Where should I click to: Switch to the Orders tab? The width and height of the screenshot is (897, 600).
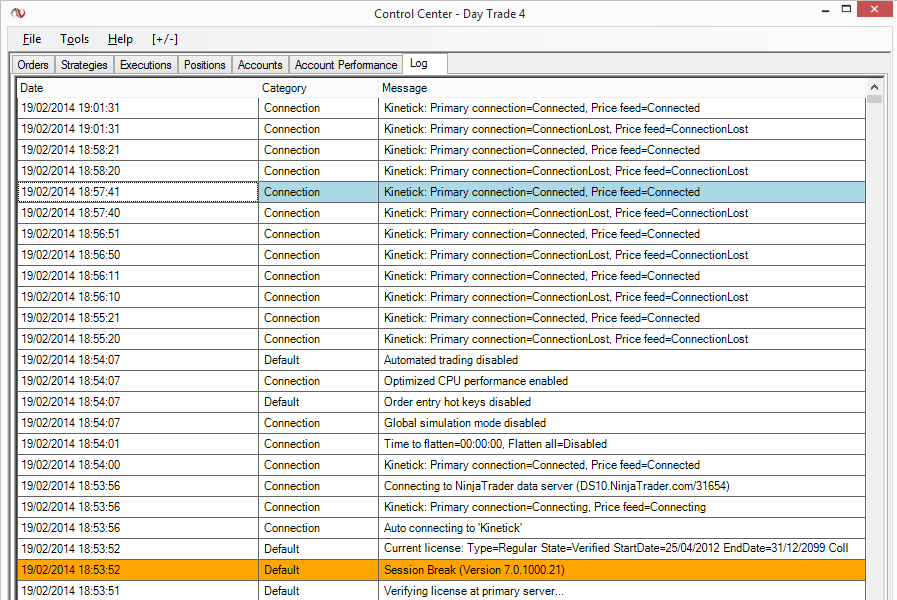(33, 65)
